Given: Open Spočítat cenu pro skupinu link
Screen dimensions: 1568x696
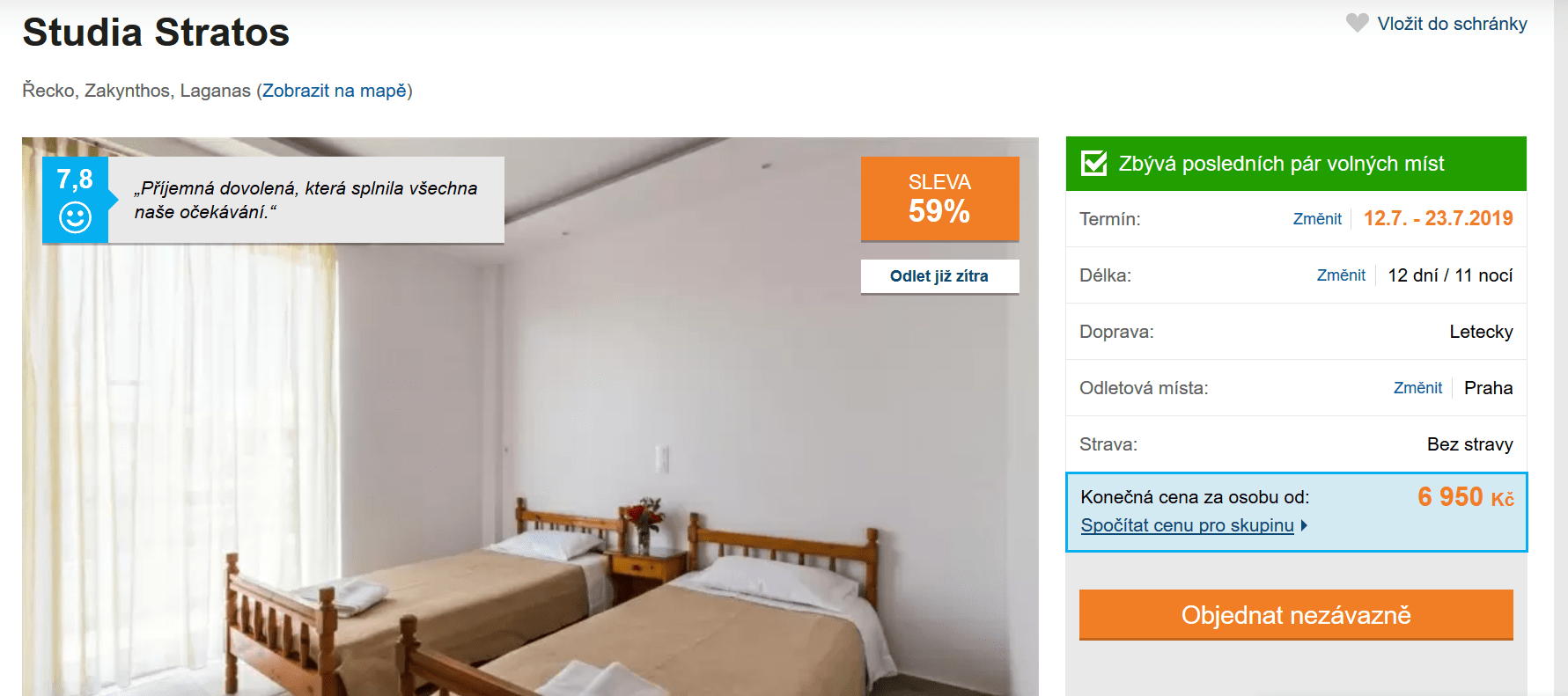Looking at the screenshot, I should click(x=1187, y=525).
